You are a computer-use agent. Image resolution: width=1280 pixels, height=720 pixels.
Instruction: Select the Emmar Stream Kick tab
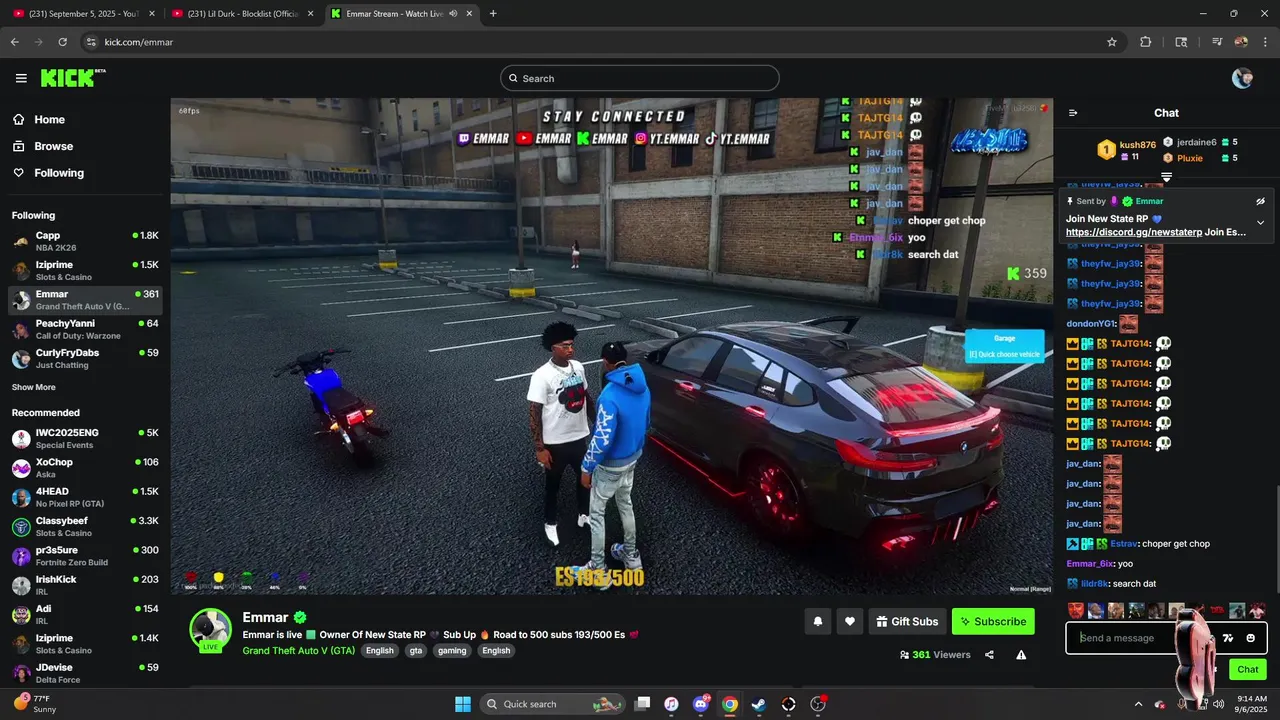(395, 14)
